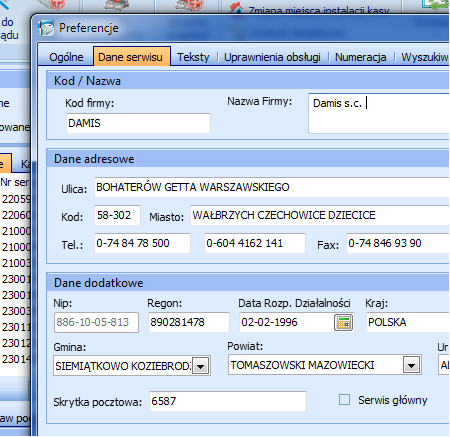The height and width of the screenshot is (437, 450).
Task: Select the Uprawnienia obsługi tab
Action: click(x=272, y=57)
